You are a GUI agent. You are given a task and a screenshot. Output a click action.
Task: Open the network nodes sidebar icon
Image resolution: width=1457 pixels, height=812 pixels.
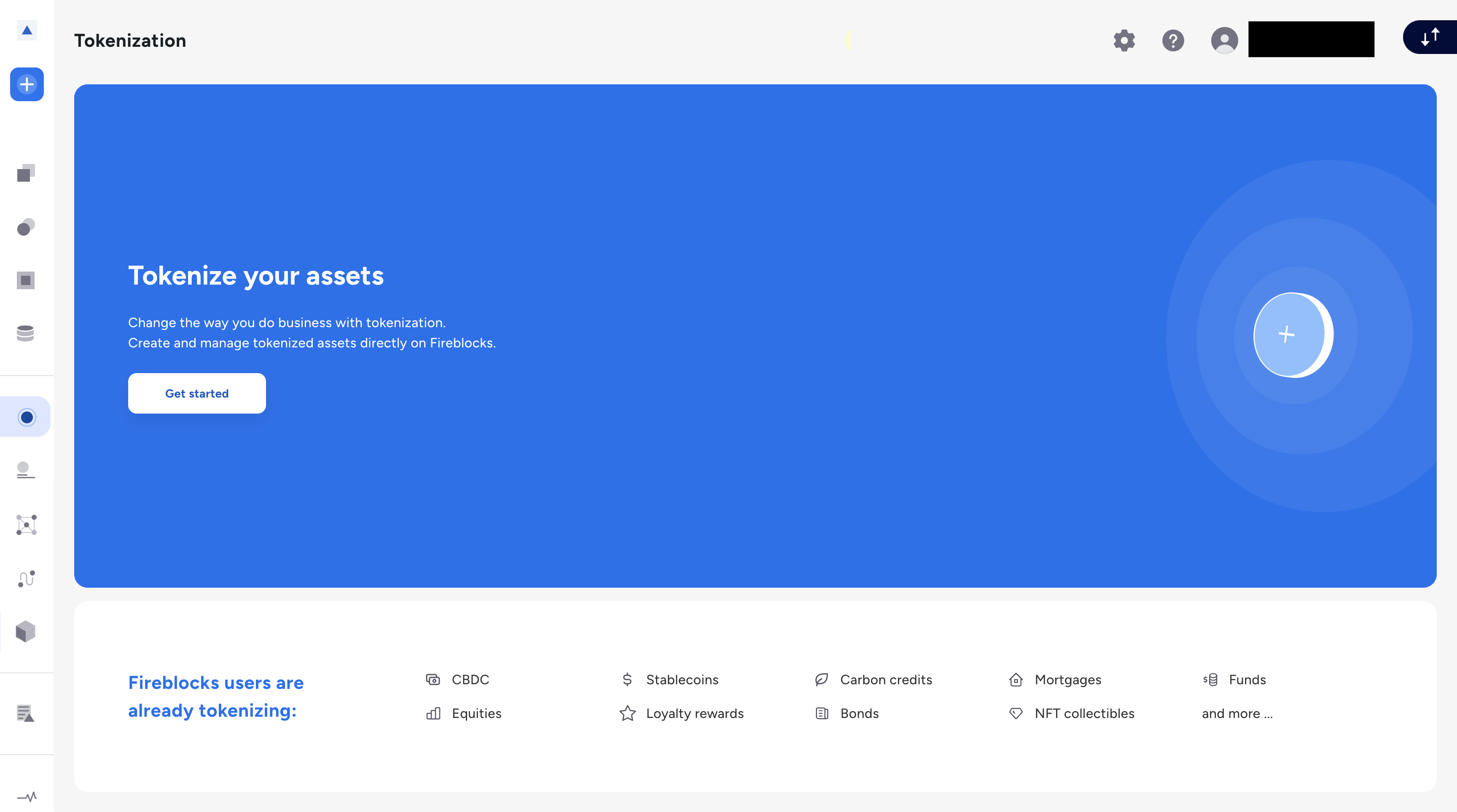point(27,525)
